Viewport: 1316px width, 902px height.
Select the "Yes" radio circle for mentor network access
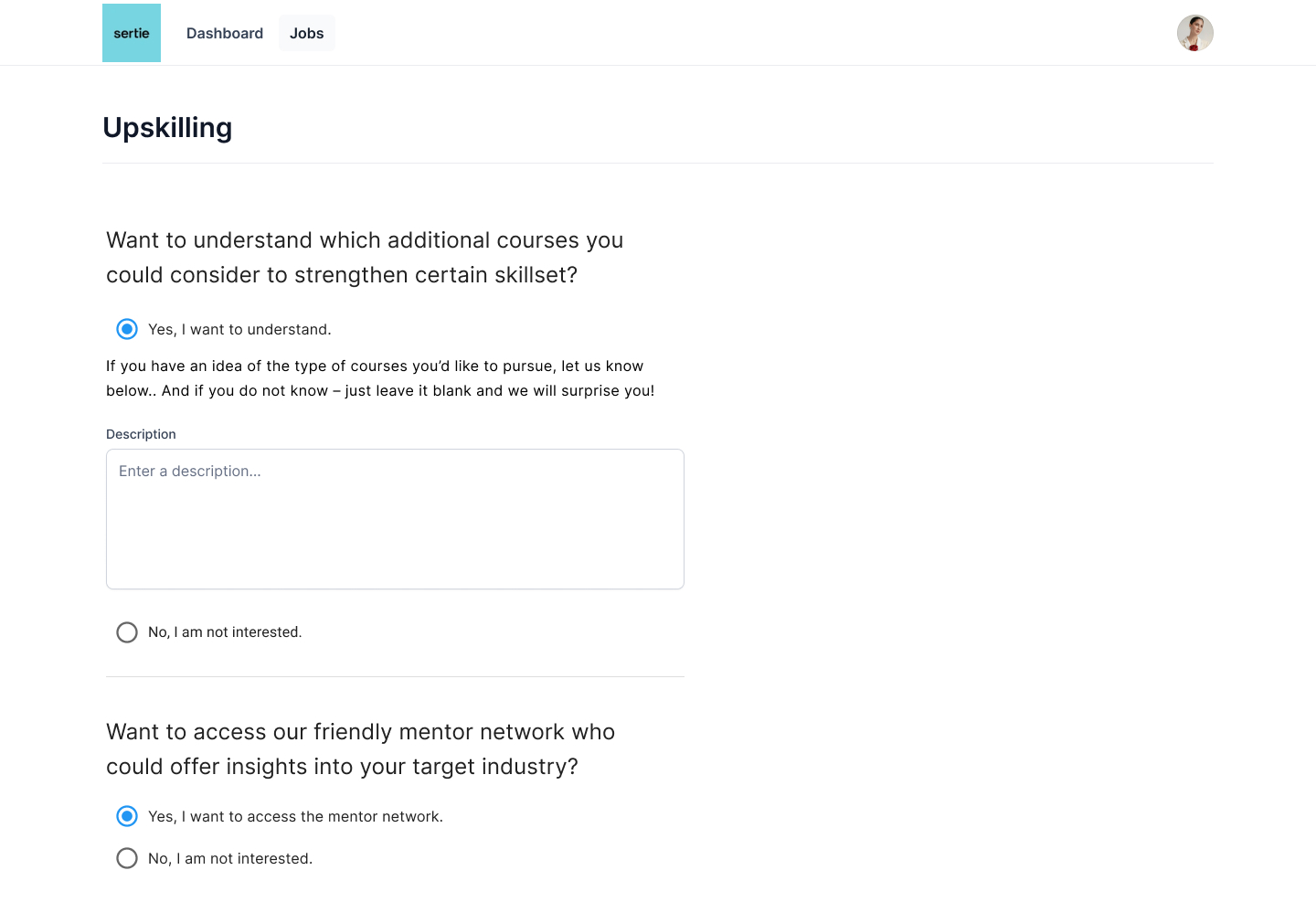pos(127,816)
